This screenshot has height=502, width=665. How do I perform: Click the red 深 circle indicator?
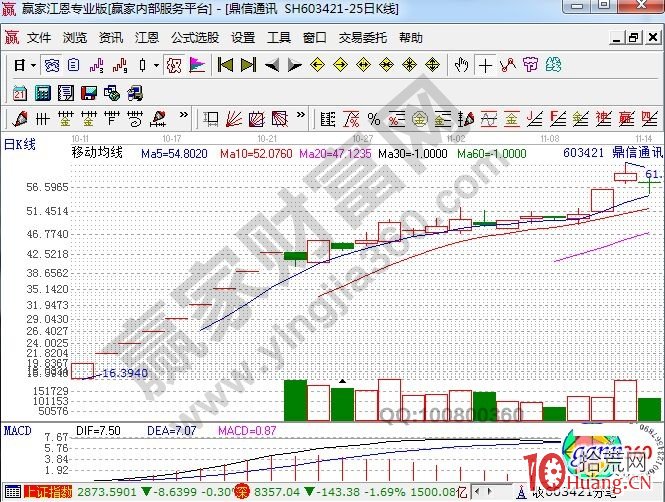[241, 492]
